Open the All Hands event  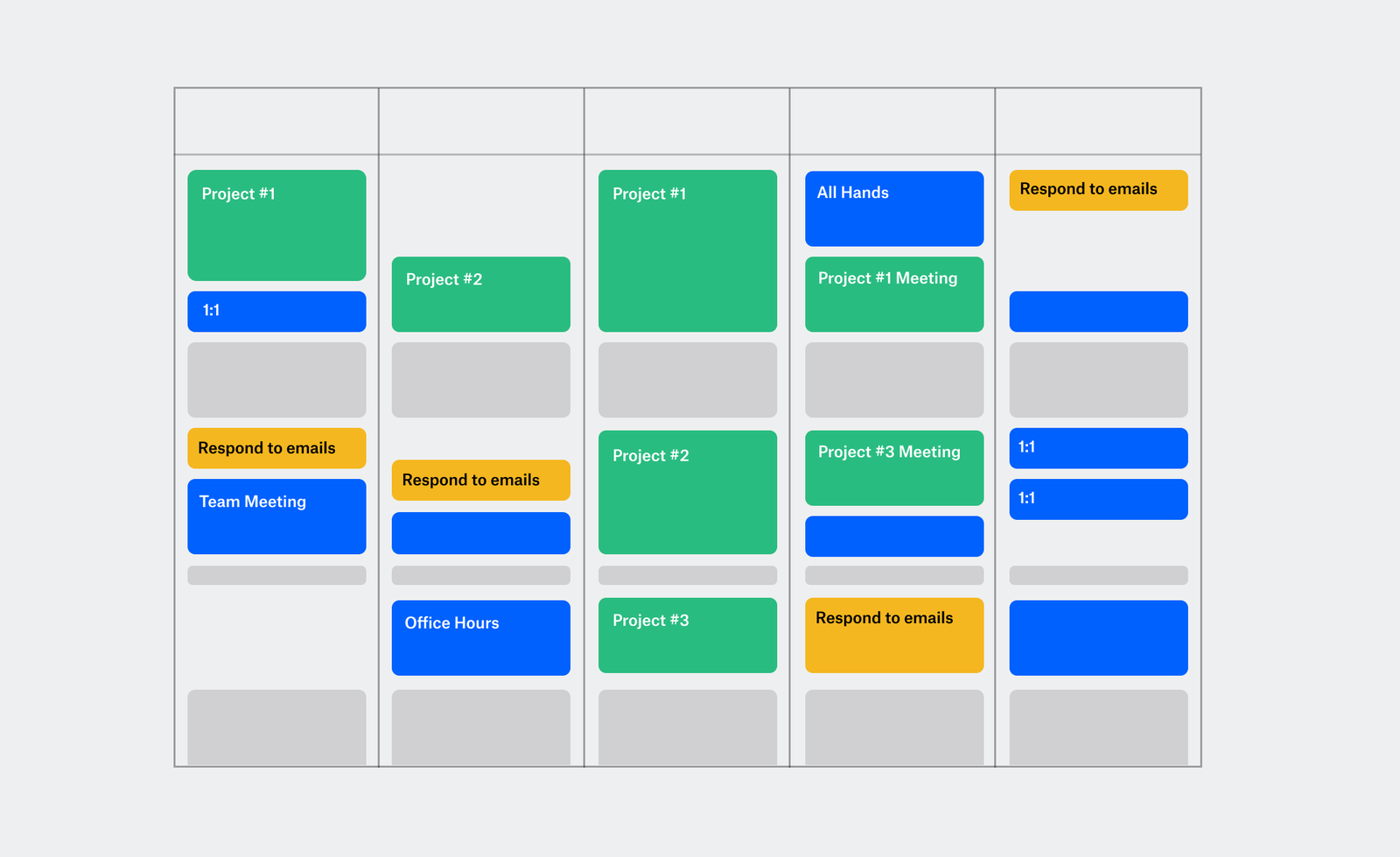[893, 208]
